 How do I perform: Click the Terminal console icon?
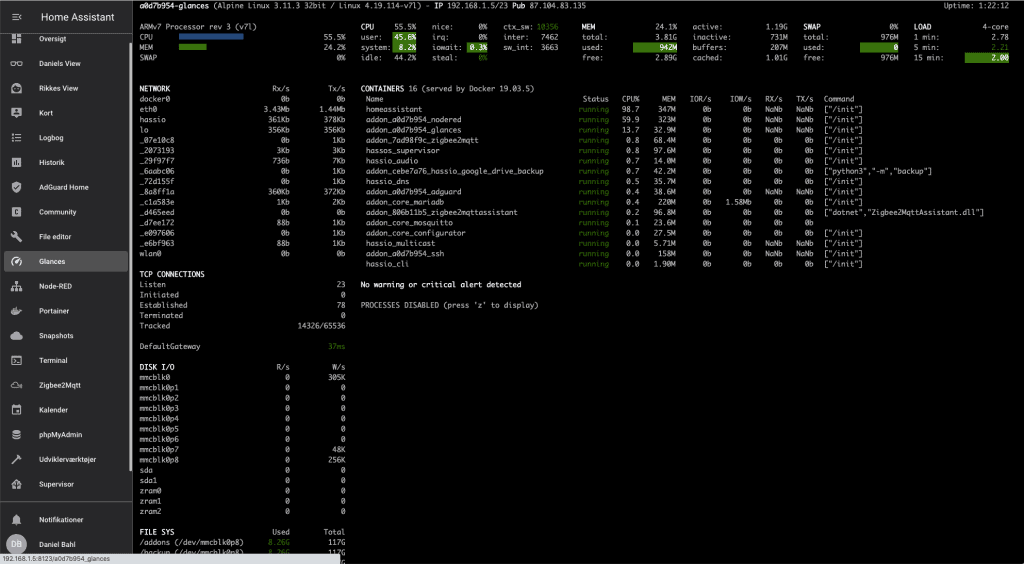coord(16,360)
